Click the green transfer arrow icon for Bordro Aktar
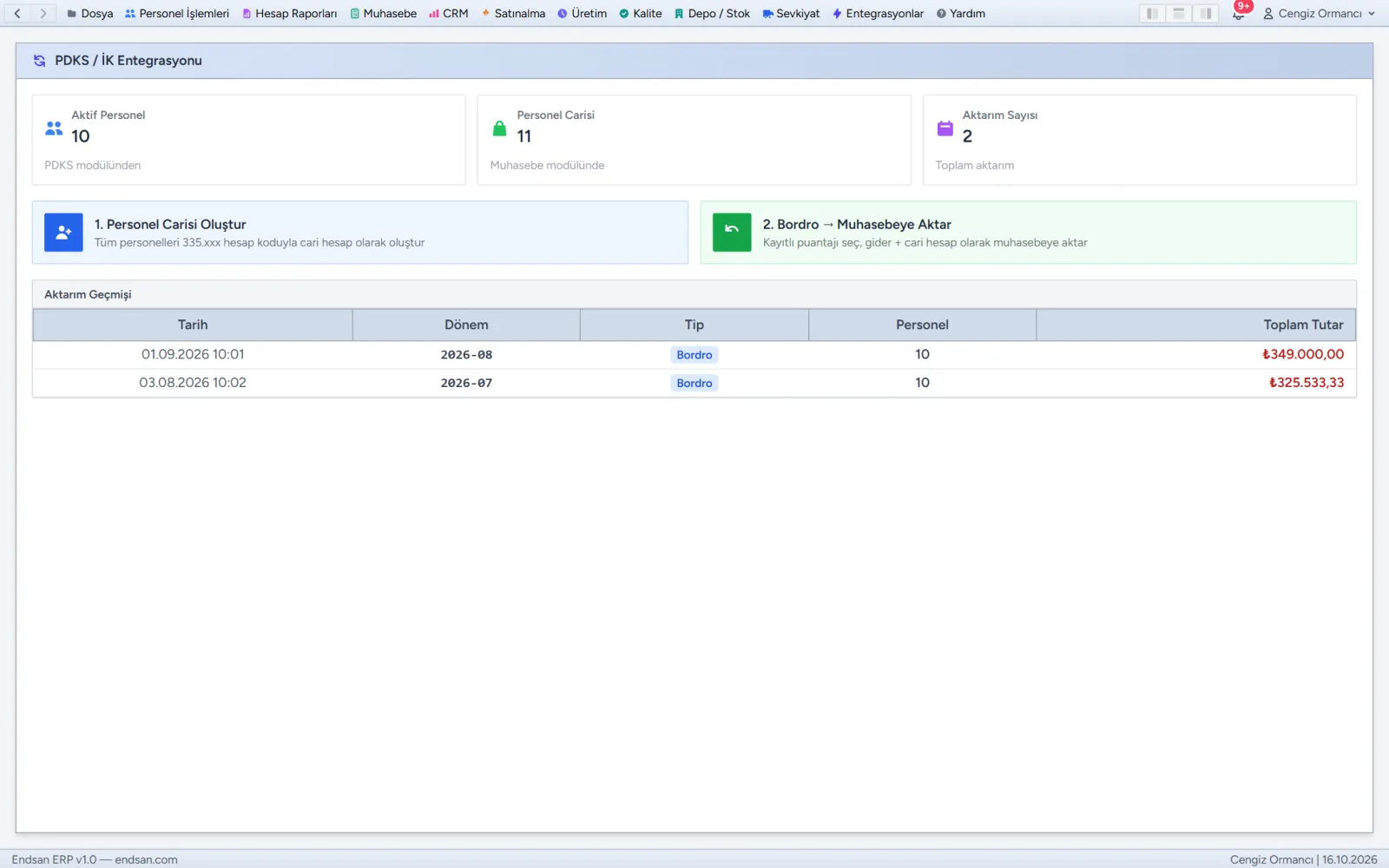The image size is (1389, 868). pos(732,233)
